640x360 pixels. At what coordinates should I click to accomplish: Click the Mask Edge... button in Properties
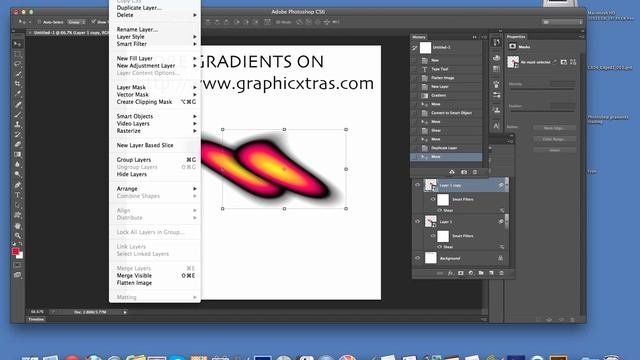click(x=554, y=128)
